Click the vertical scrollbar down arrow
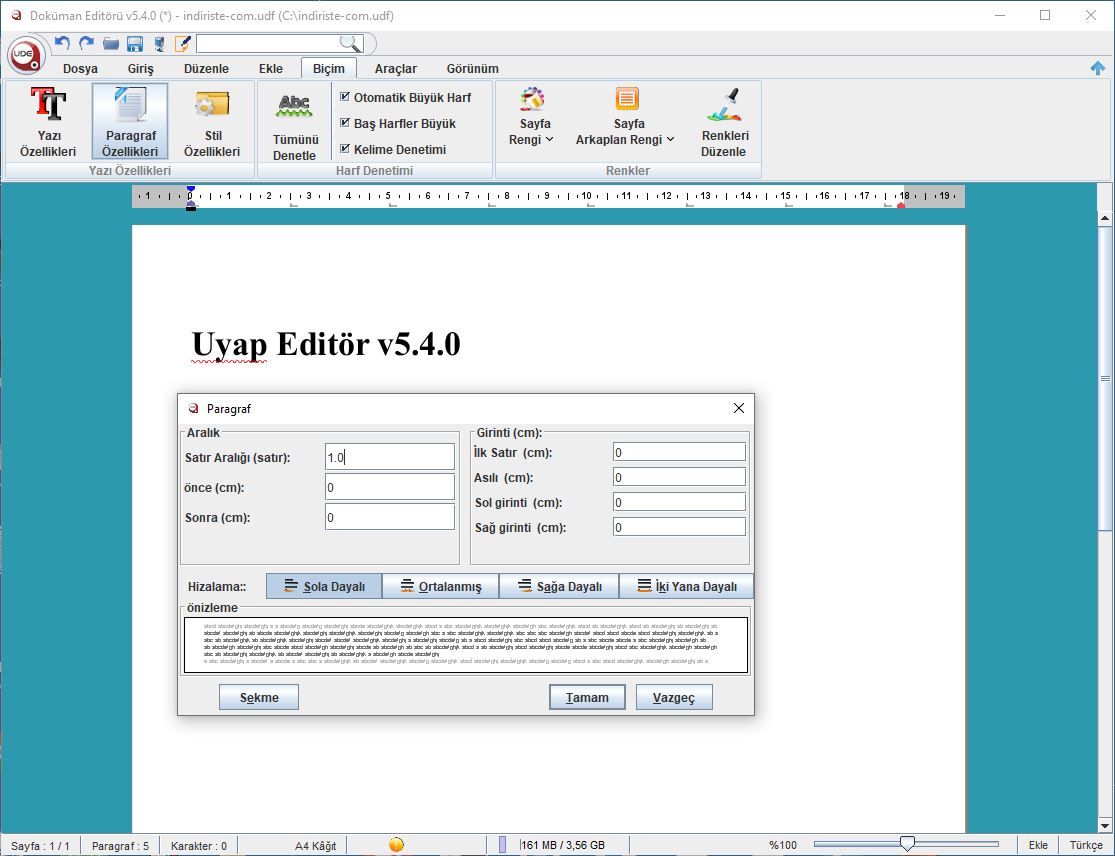 click(1104, 825)
